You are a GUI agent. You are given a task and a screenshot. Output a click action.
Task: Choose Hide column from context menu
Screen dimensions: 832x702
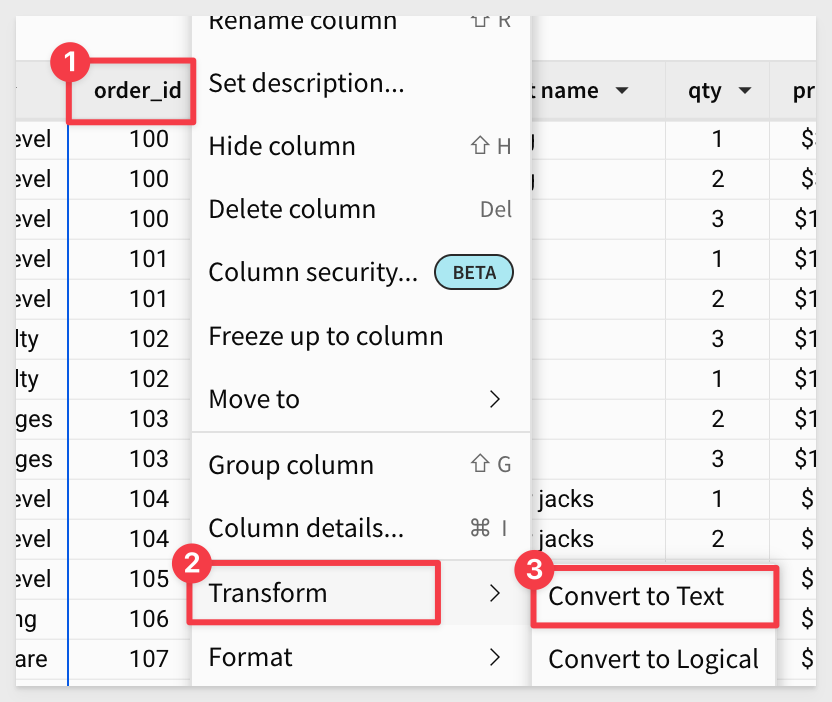pyautogui.click(x=361, y=146)
